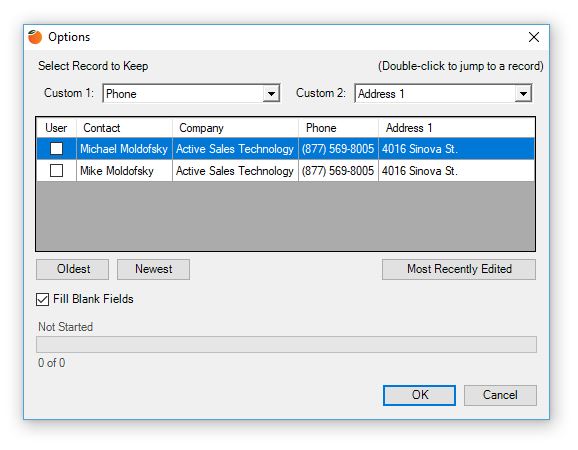This screenshot has height=450, width=578.
Task: Choose Most Recently Edited button
Action: pos(459,269)
